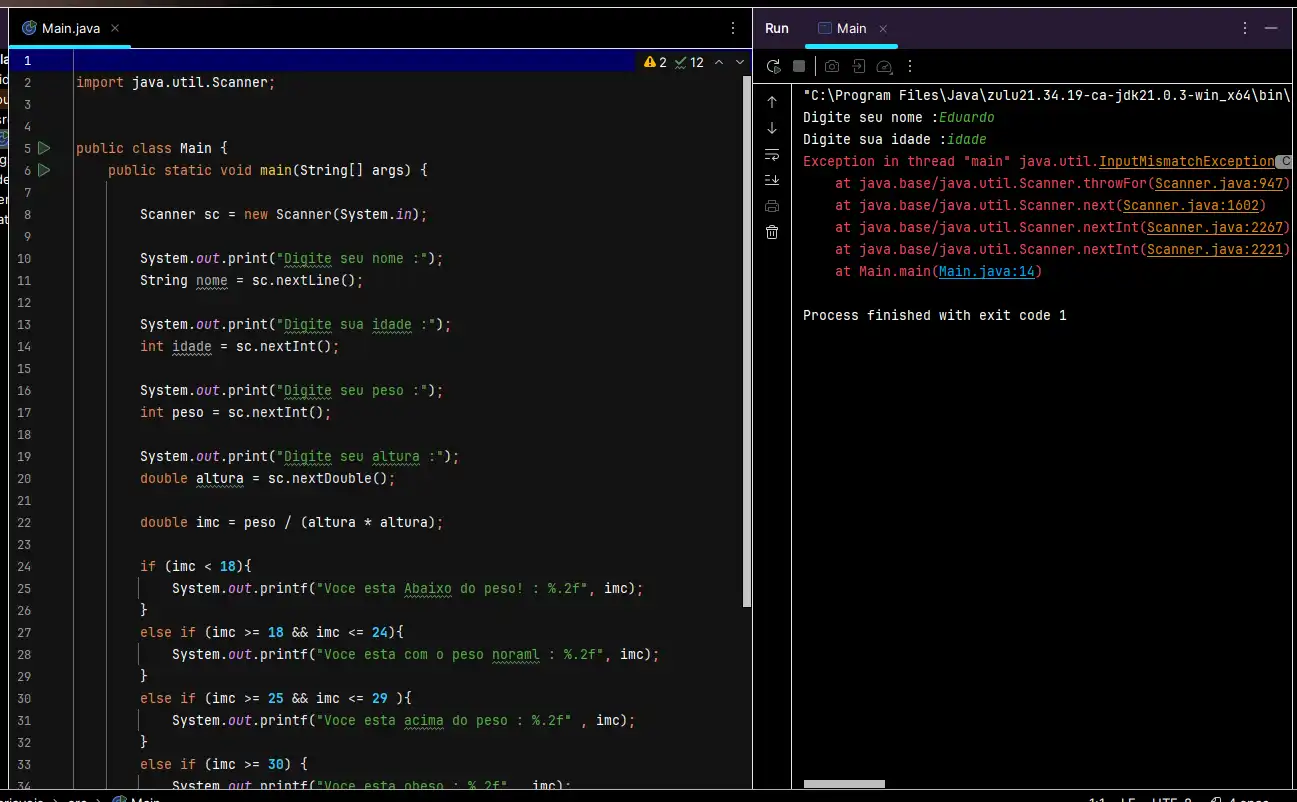Toggle scroll to end of console
This screenshot has width=1297, height=802.
772,180
